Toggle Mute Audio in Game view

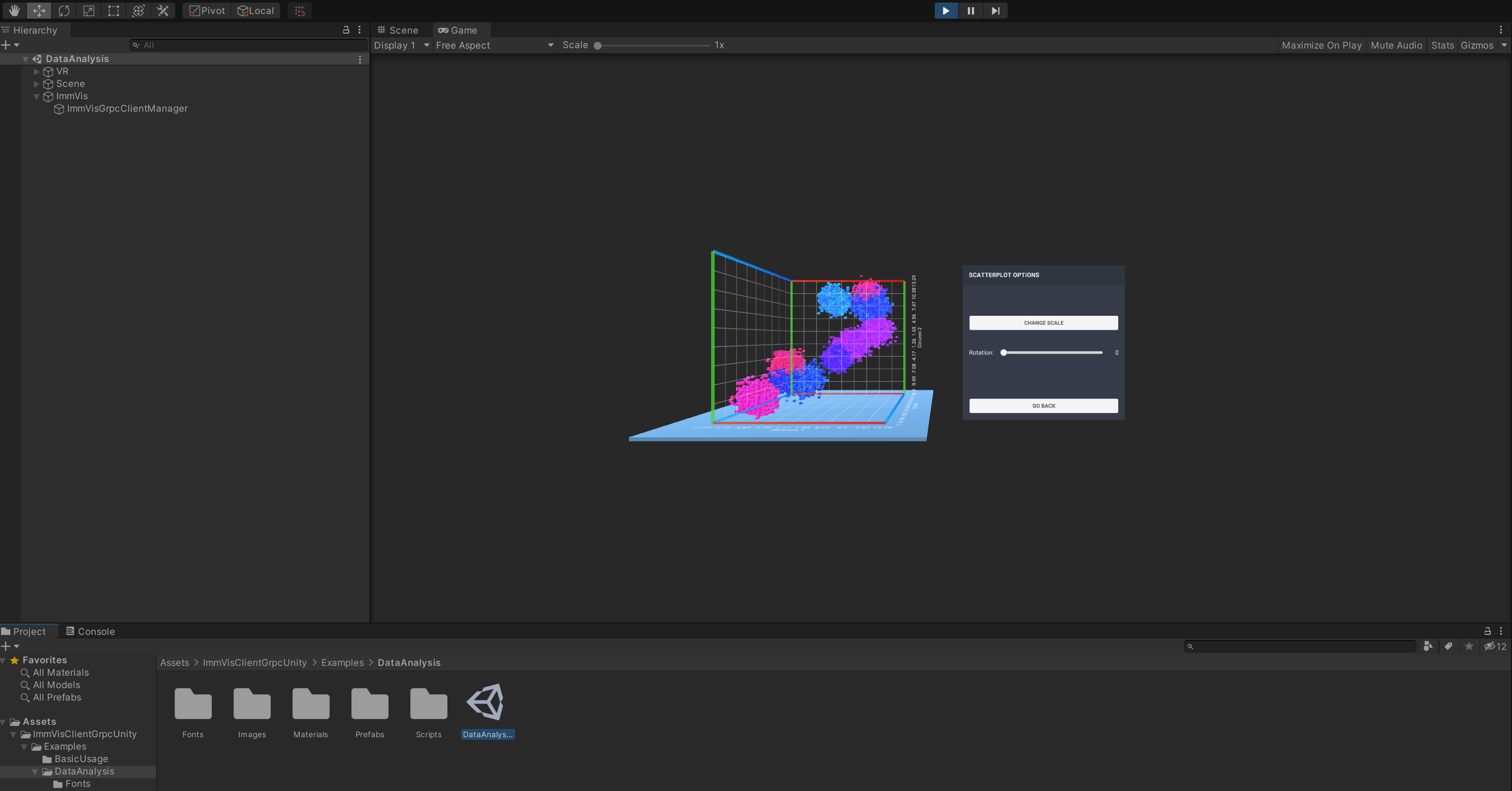pyautogui.click(x=1396, y=45)
